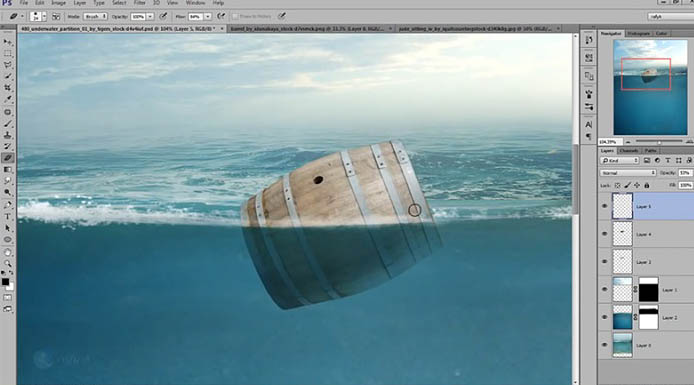Click the Navigator zoom slider
The width and height of the screenshot is (694, 385).
(659, 142)
